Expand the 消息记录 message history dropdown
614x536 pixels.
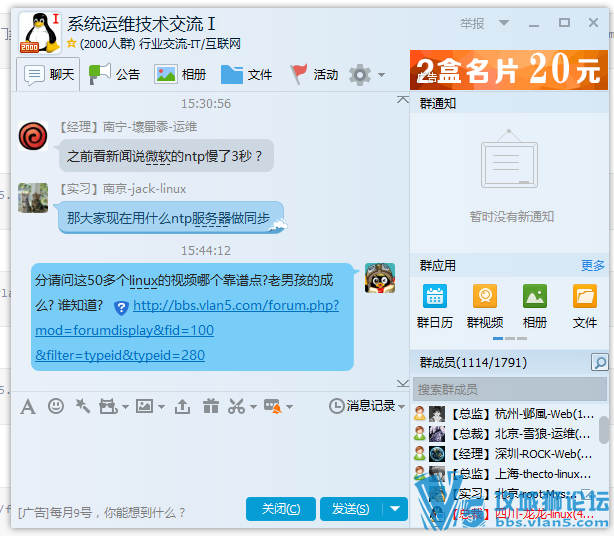point(401,406)
